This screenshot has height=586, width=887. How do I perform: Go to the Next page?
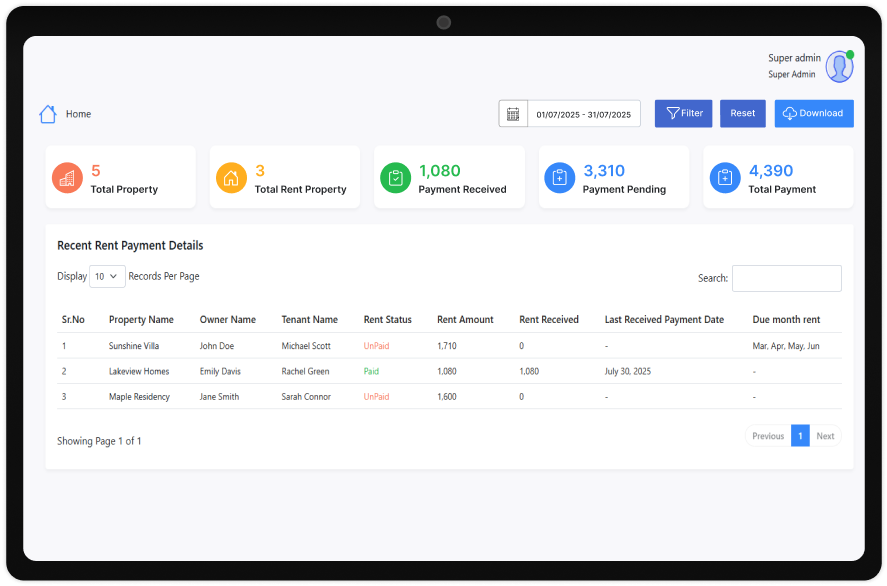click(x=825, y=436)
